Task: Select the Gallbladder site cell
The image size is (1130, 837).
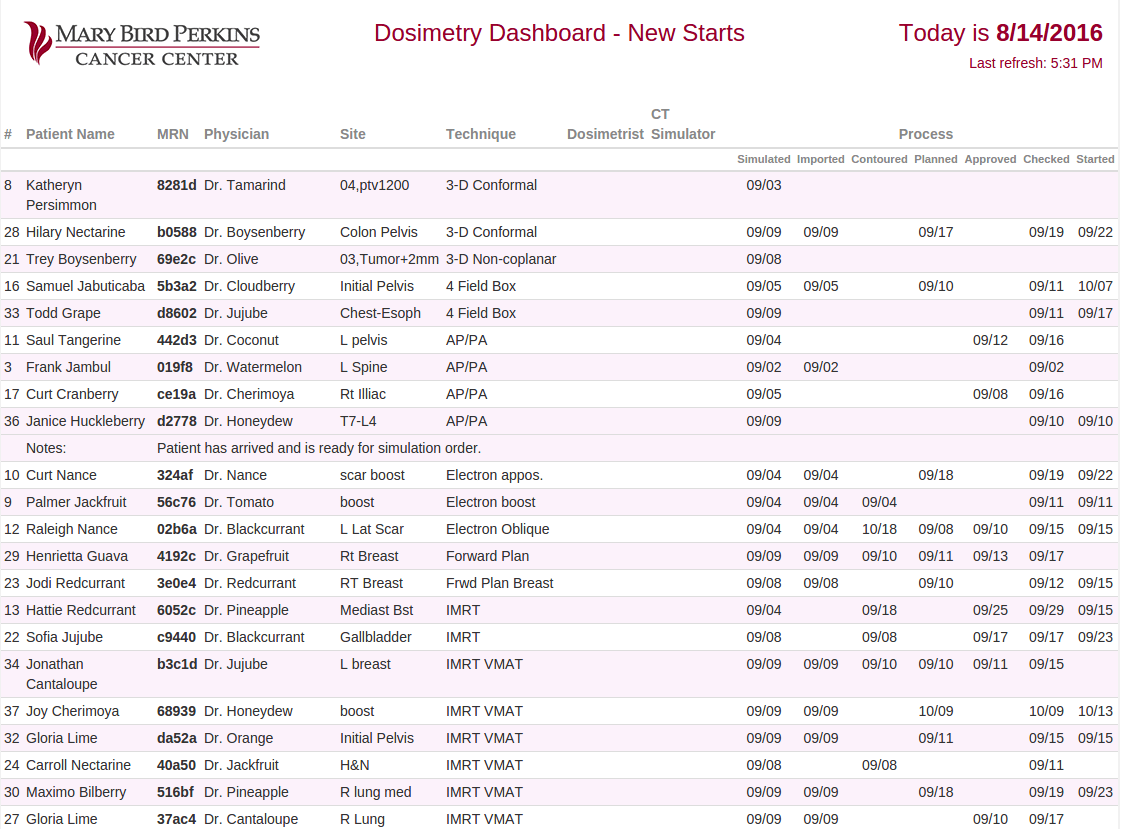Action: (375, 637)
